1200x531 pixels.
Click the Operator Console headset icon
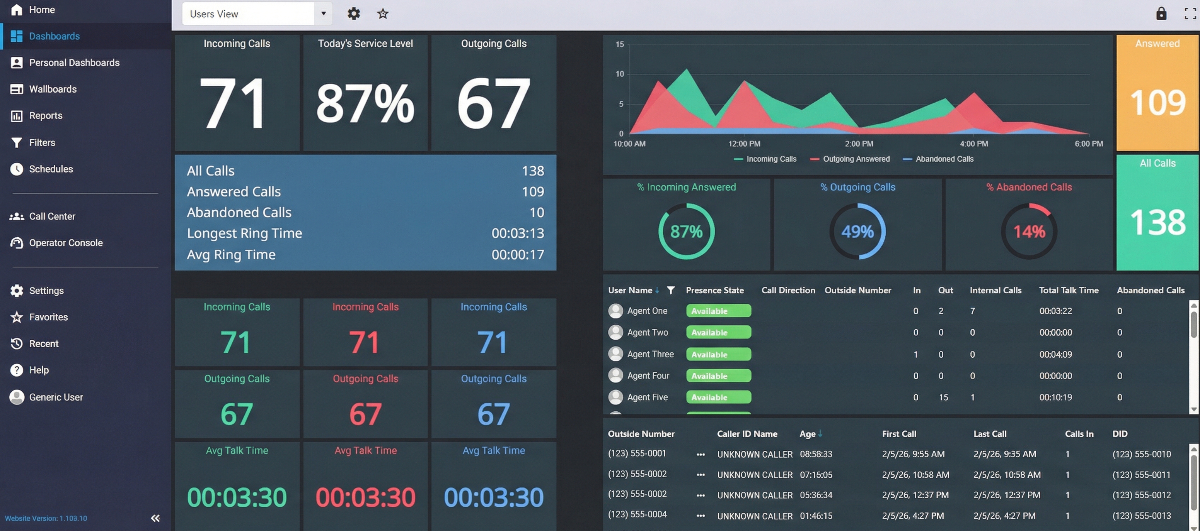click(16, 243)
